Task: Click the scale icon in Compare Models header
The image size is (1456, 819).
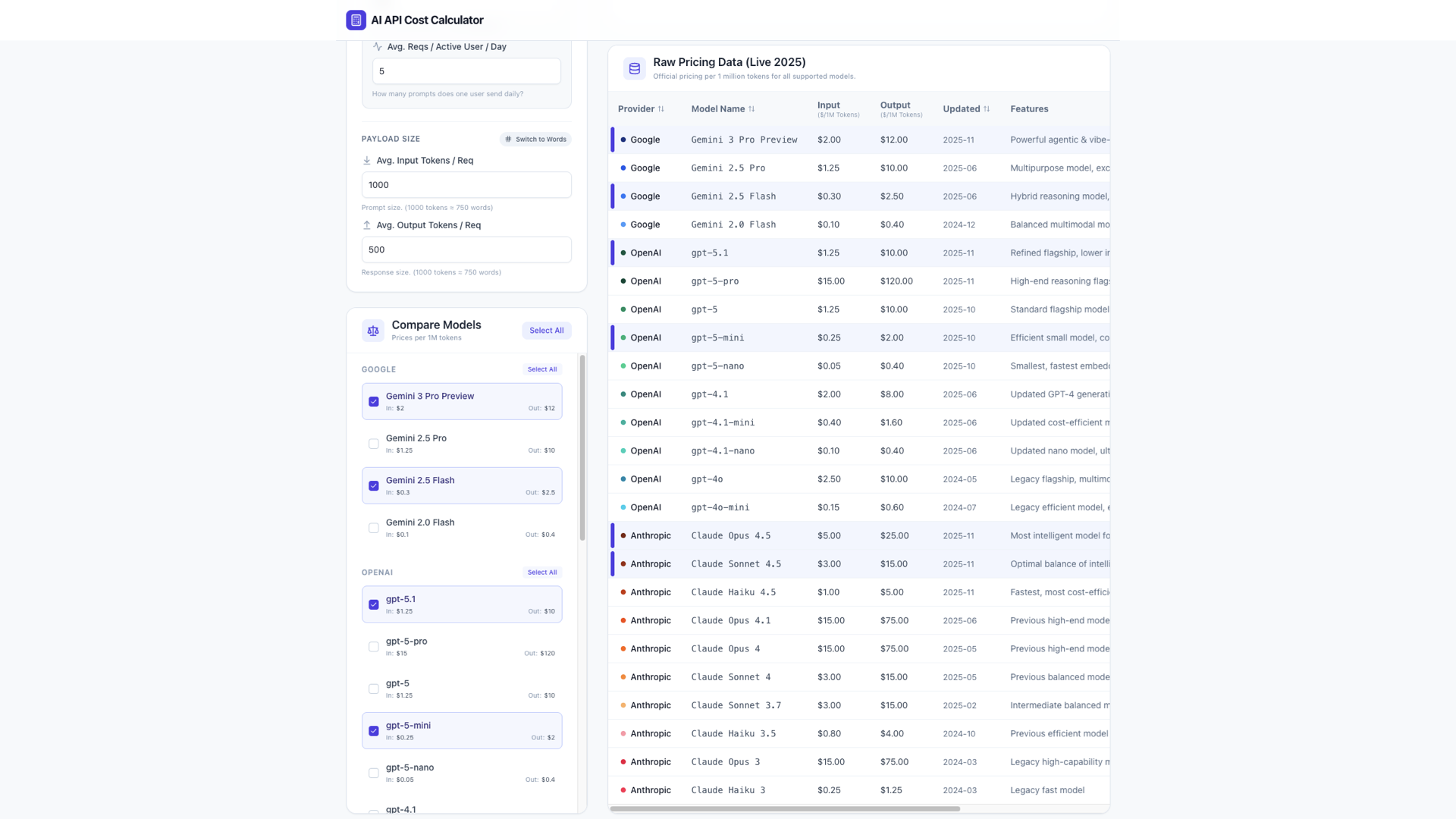Action: coord(372,331)
